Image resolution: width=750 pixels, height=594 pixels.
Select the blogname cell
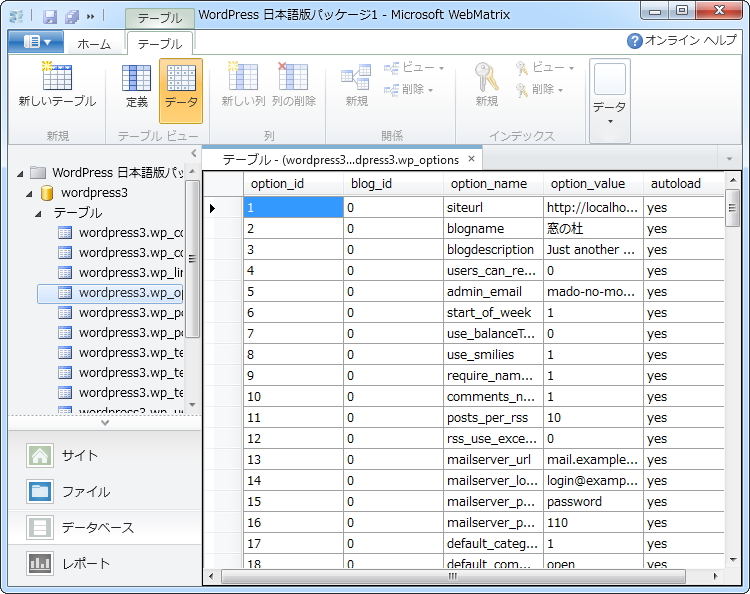(x=493, y=229)
